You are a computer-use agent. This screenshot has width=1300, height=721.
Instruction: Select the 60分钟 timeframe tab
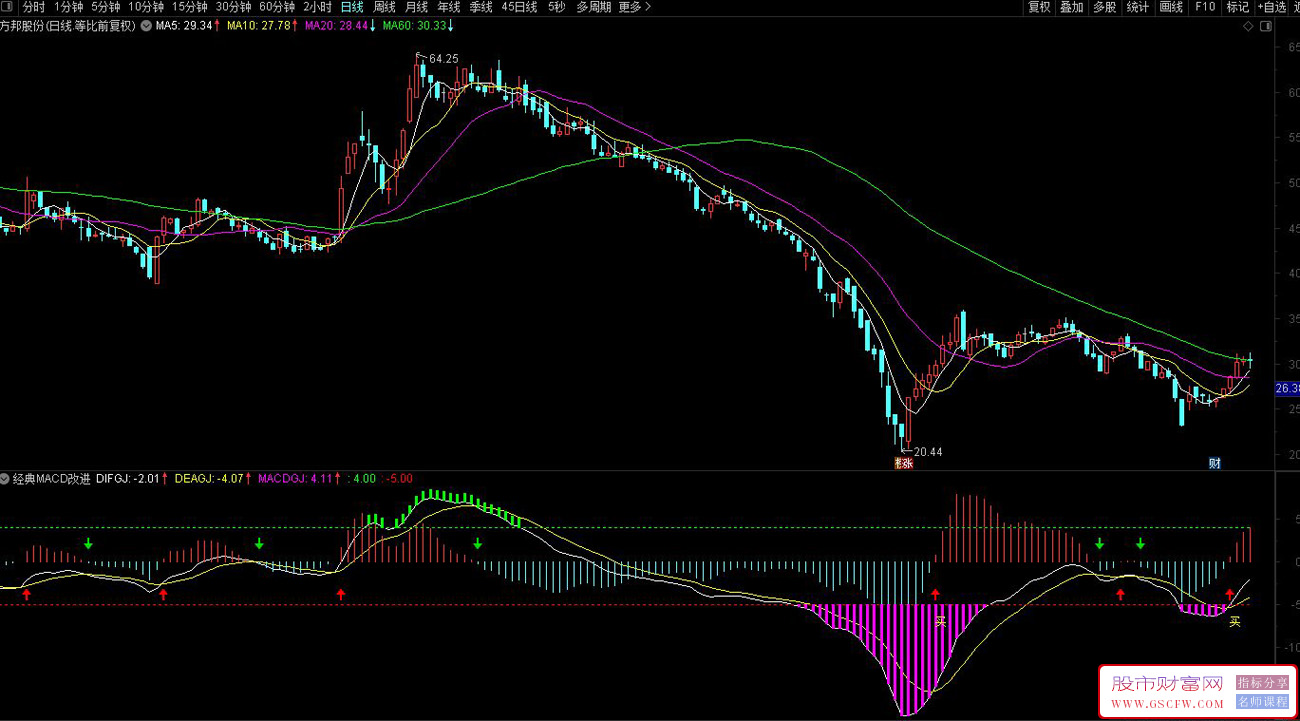(277, 7)
